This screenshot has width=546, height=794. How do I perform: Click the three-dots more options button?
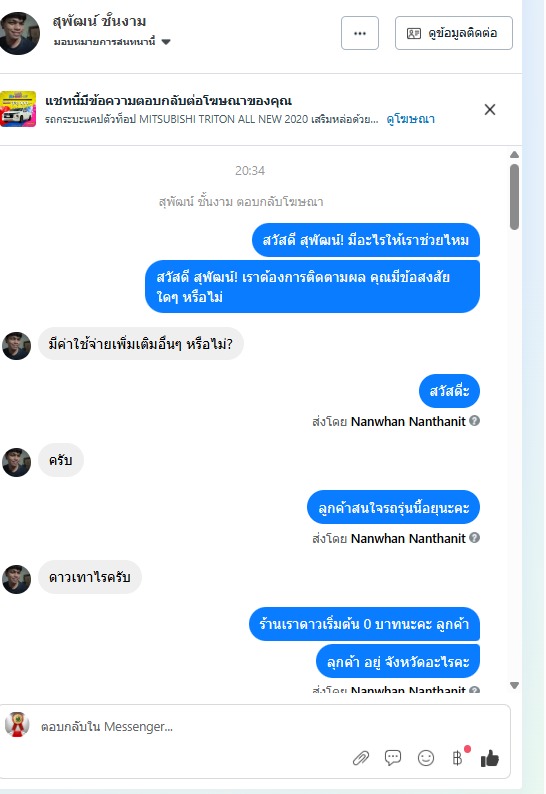point(360,33)
